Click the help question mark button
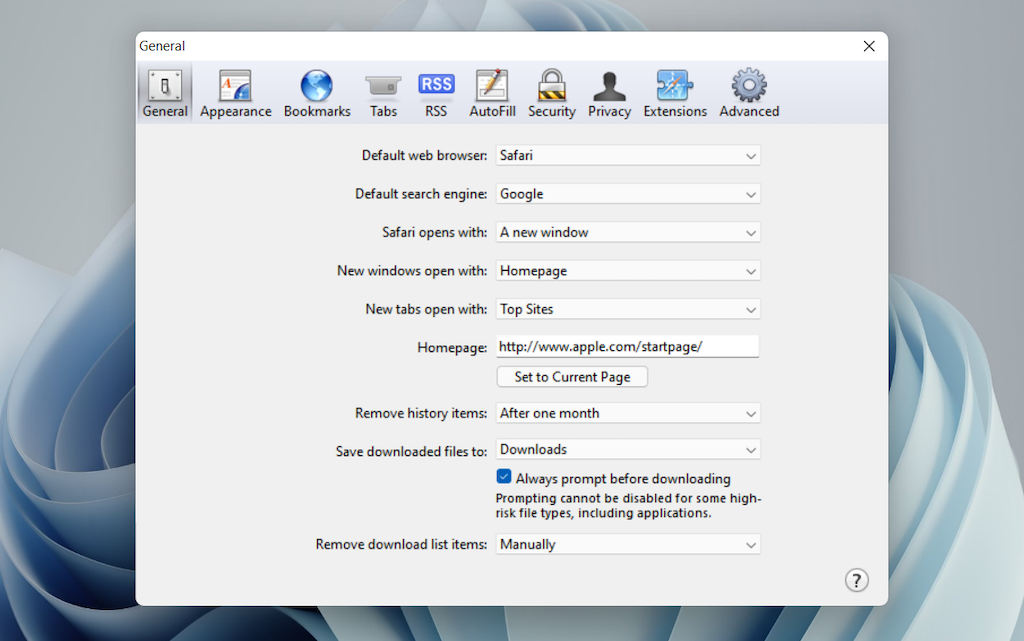 (x=856, y=580)
